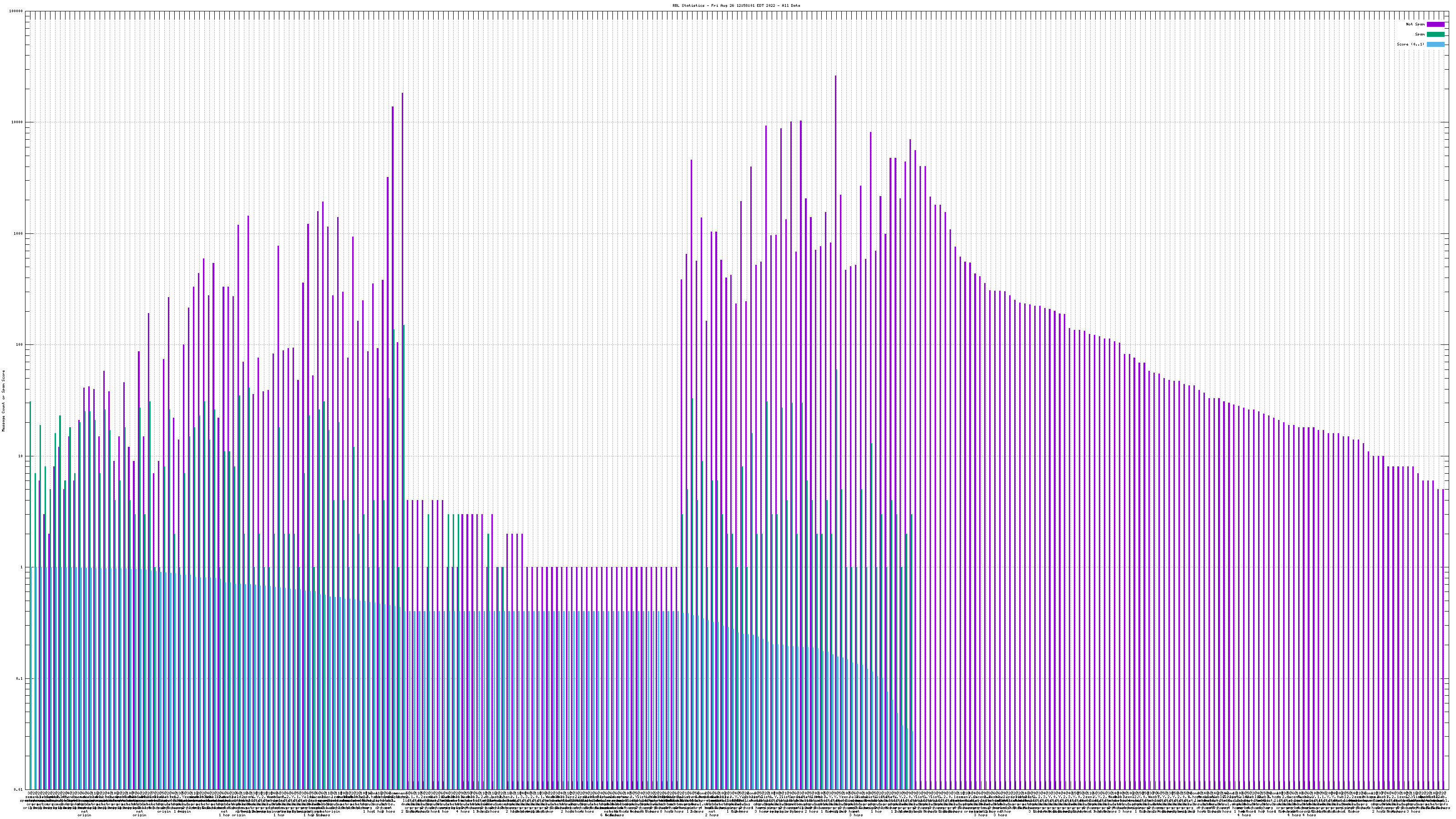Click the 'Message Count or Spam Score' axis title
1456x819 pixels.
click(3, 401)
